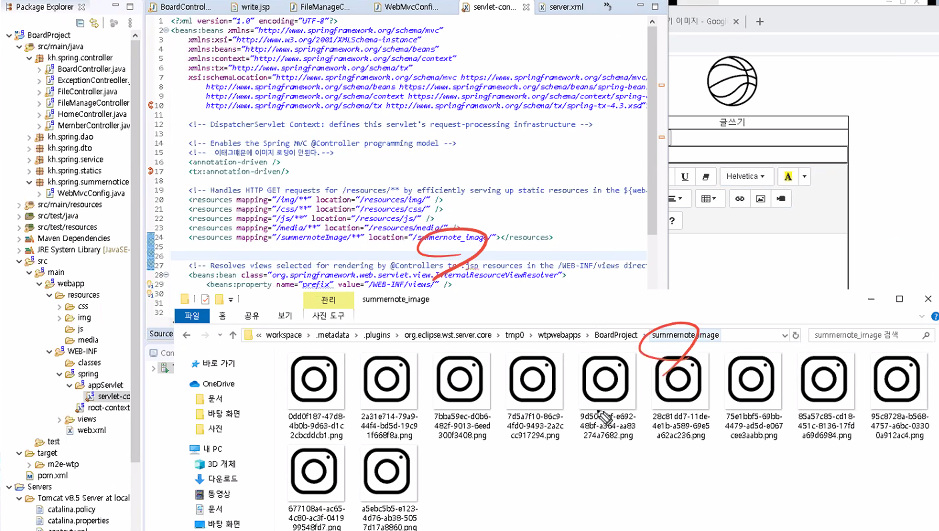Collapse BoardProject tree node

(9, 35)
